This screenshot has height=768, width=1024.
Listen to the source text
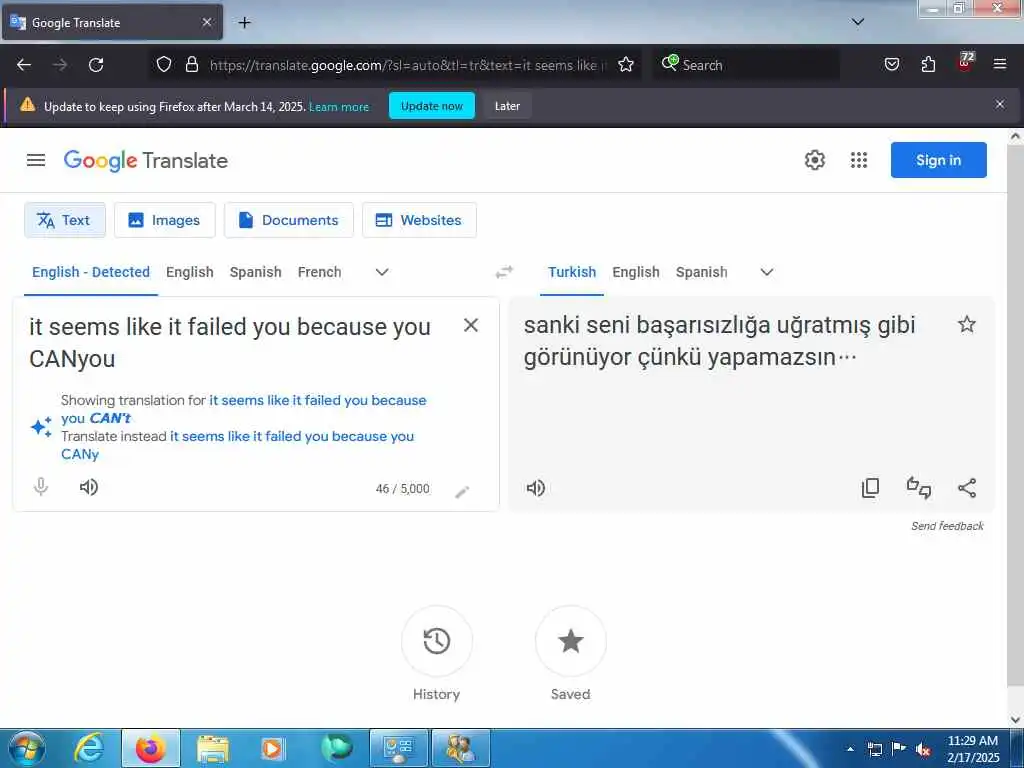click(x=89, y=487)
